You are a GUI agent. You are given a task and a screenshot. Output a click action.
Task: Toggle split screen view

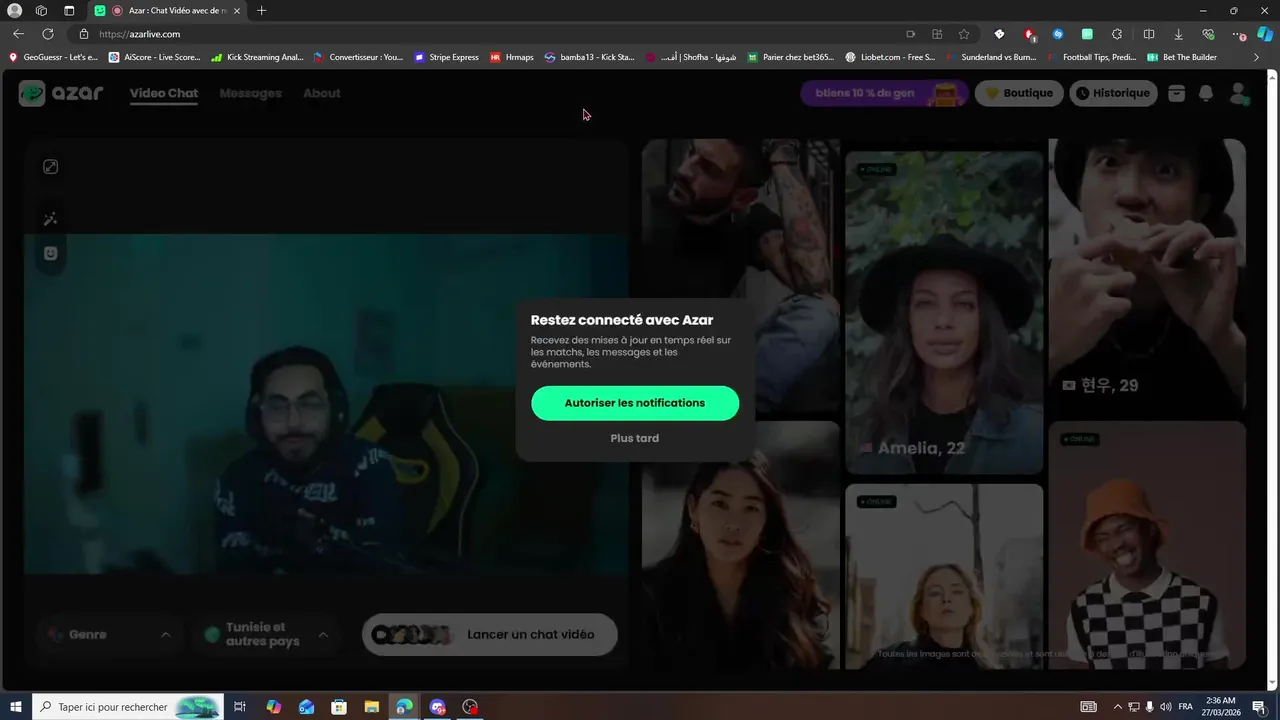1149,34
